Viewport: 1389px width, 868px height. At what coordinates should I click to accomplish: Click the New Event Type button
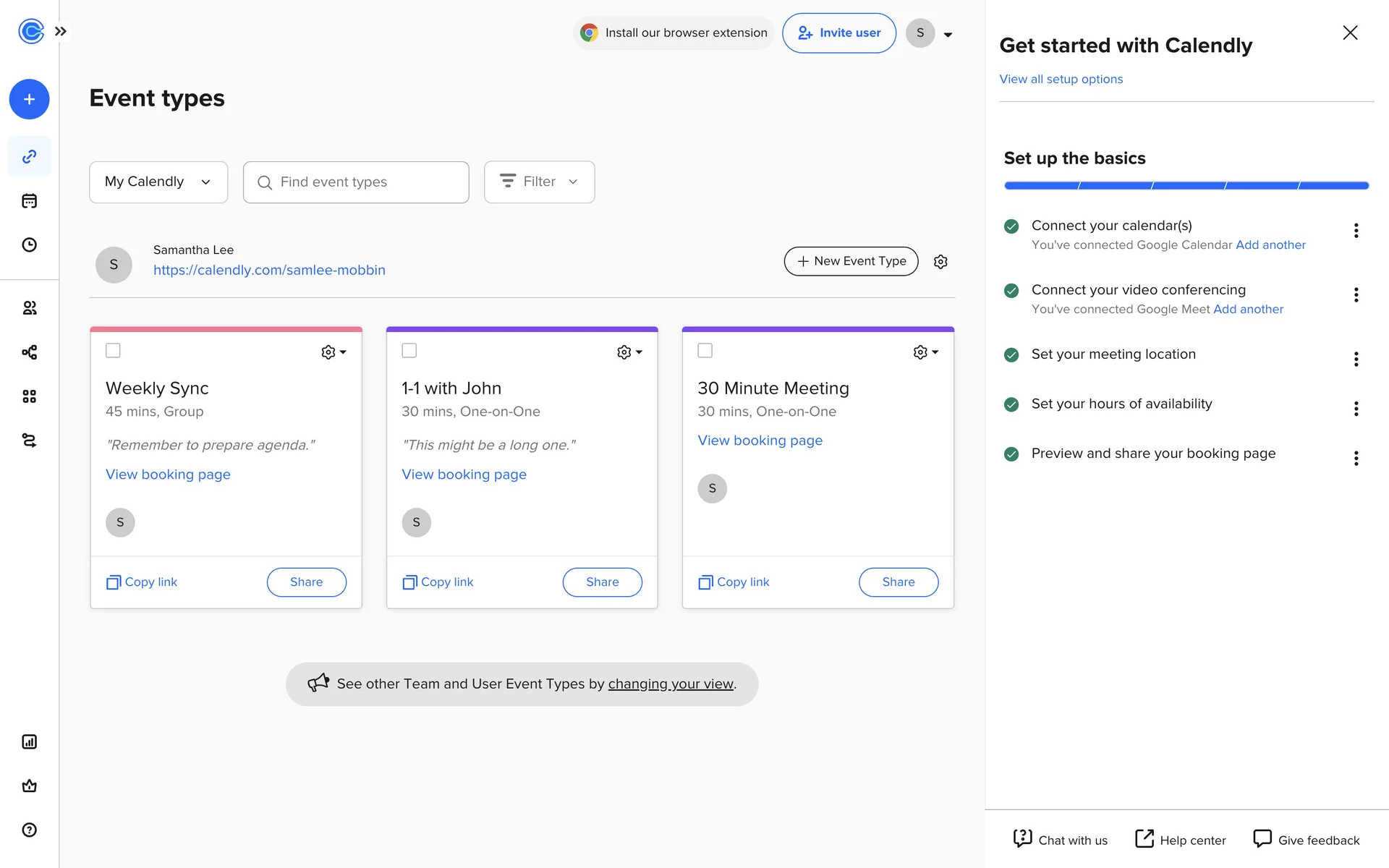coord(851,261)
